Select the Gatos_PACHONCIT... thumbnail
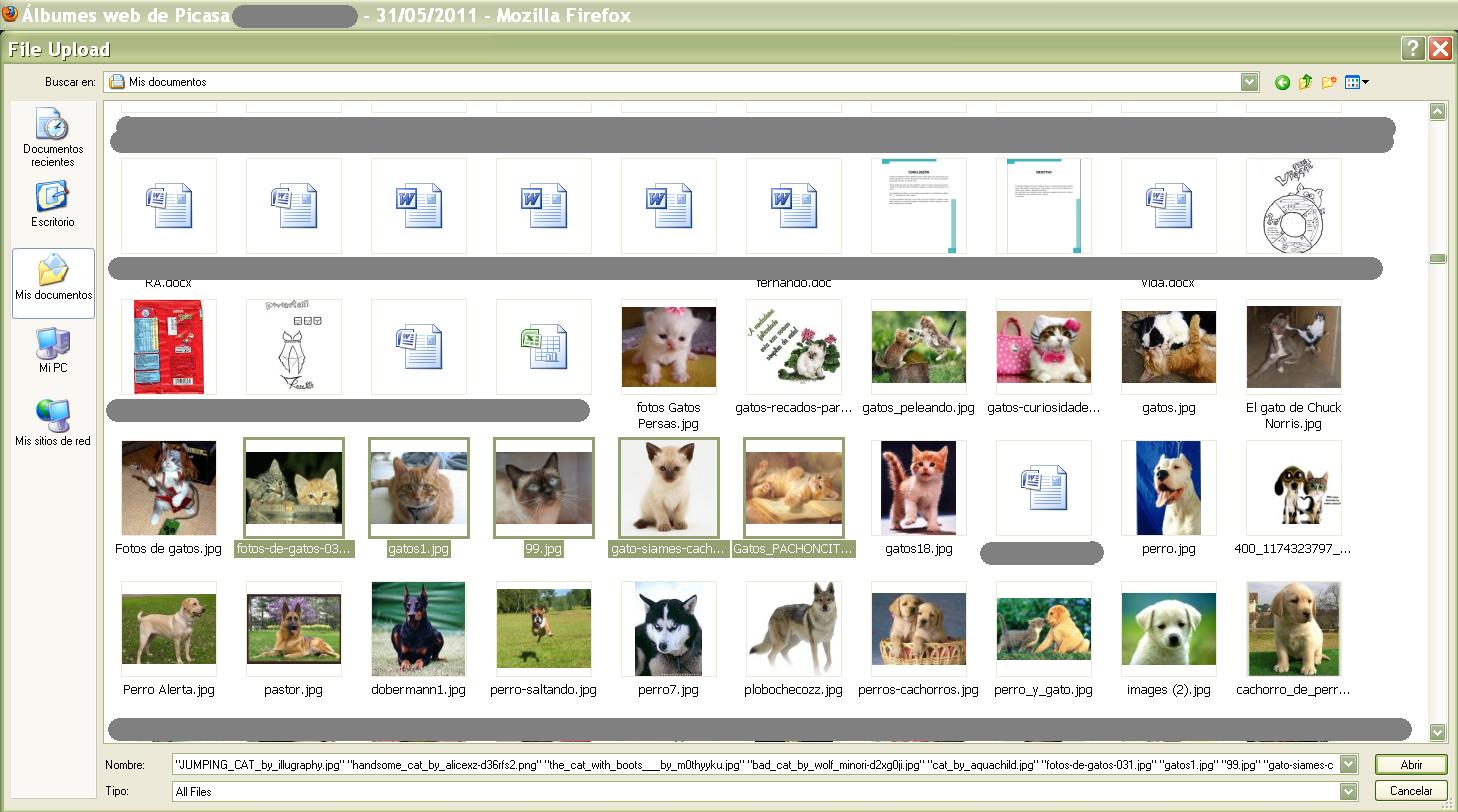Viewport: 1458px width, 812px height. click(x=794, y=488)
